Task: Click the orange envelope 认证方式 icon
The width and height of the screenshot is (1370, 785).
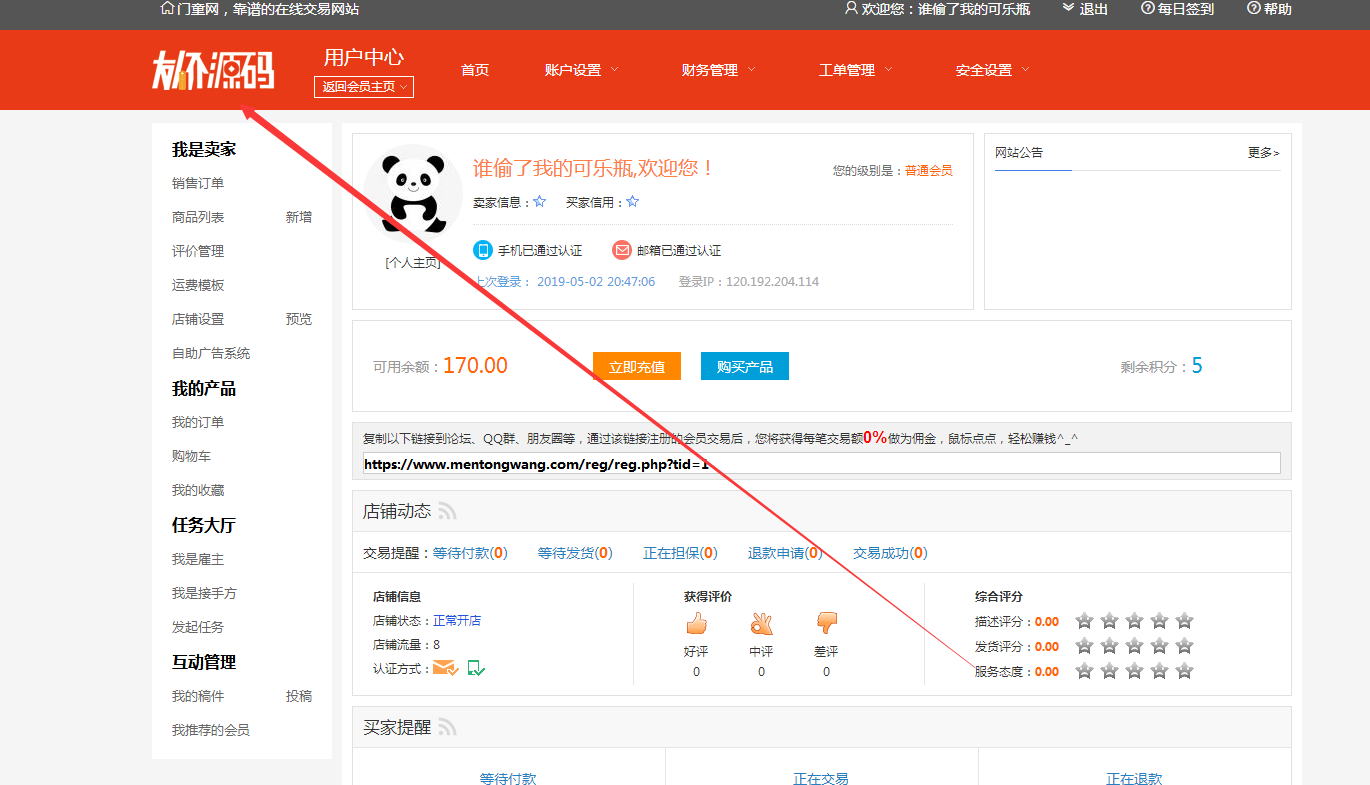Action: 445,668
